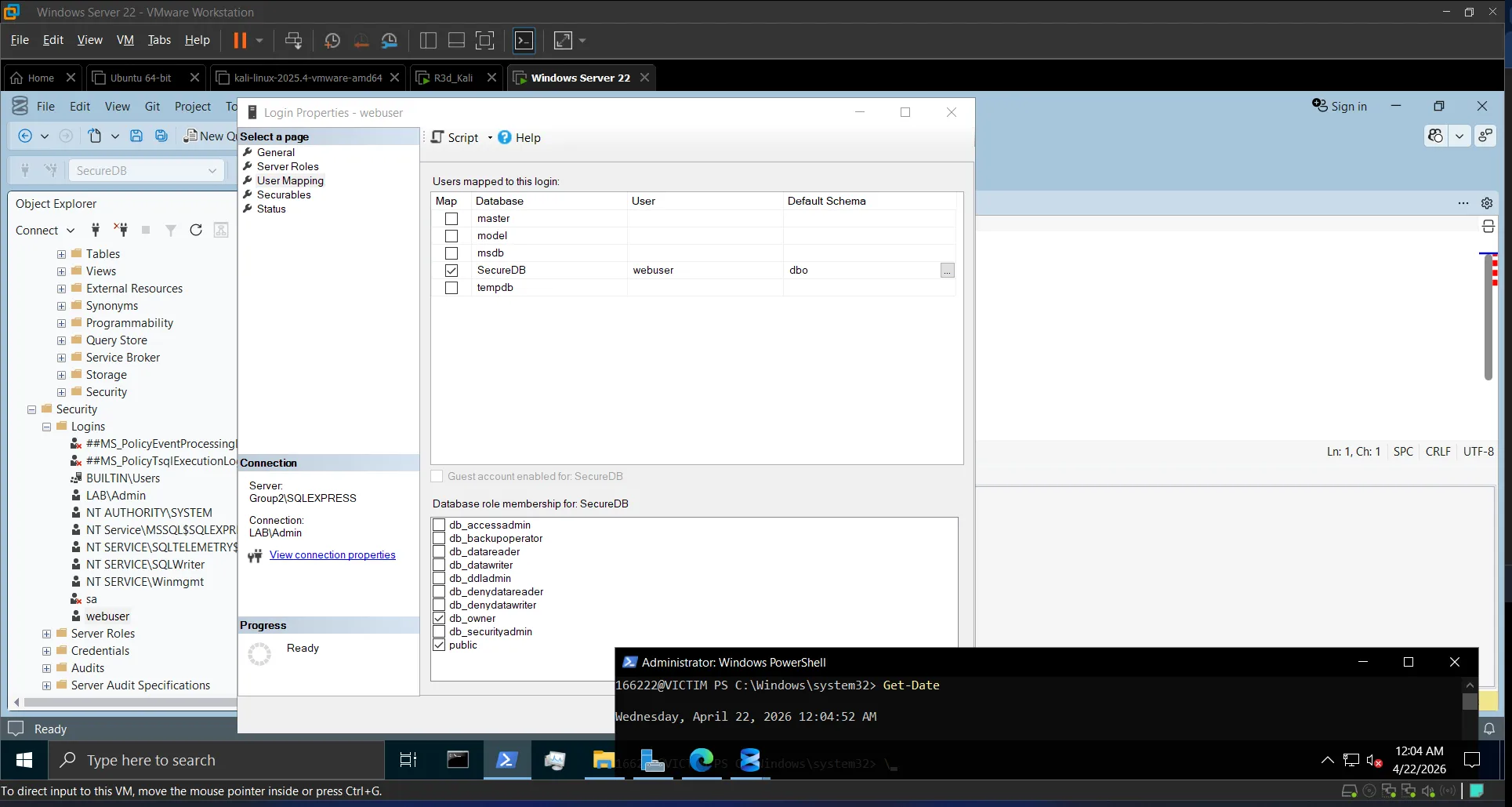Switch to the Ubuntu 64-bit VM tab
This screenshot has width=1512, height=807.
coord(141,78)
